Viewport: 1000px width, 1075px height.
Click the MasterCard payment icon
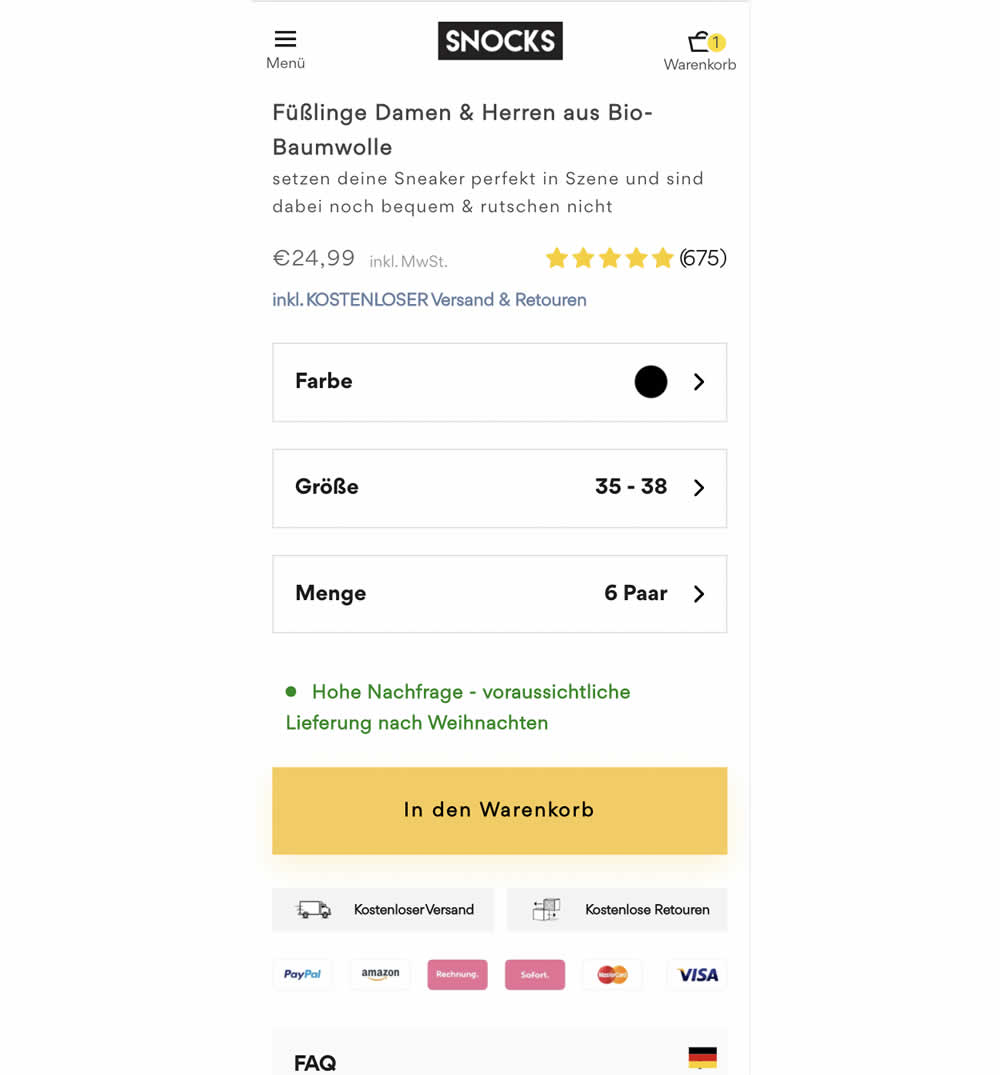612,974
